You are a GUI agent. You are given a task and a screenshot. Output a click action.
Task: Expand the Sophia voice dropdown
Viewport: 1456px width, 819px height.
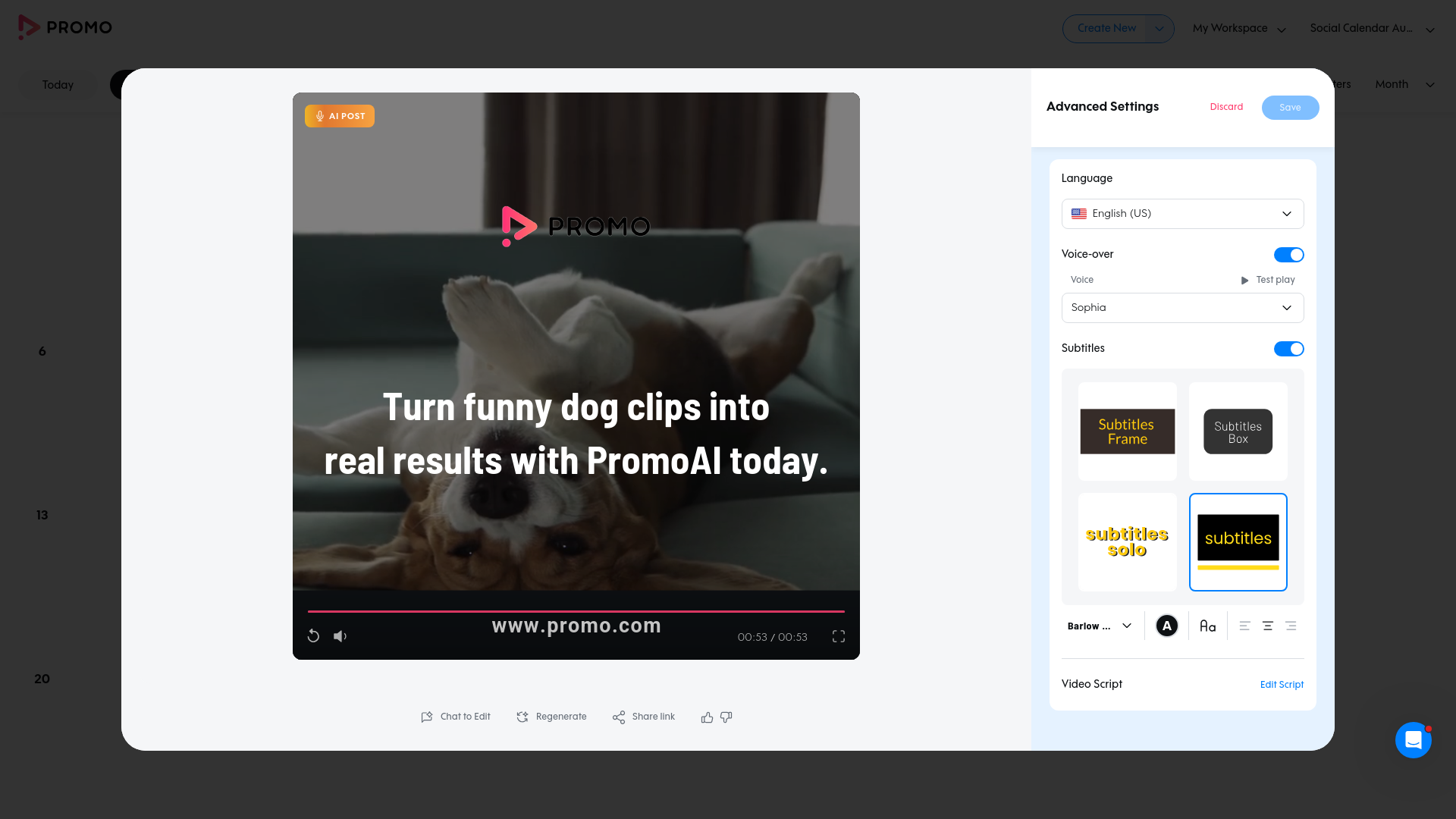click(x=1182, y=308)
